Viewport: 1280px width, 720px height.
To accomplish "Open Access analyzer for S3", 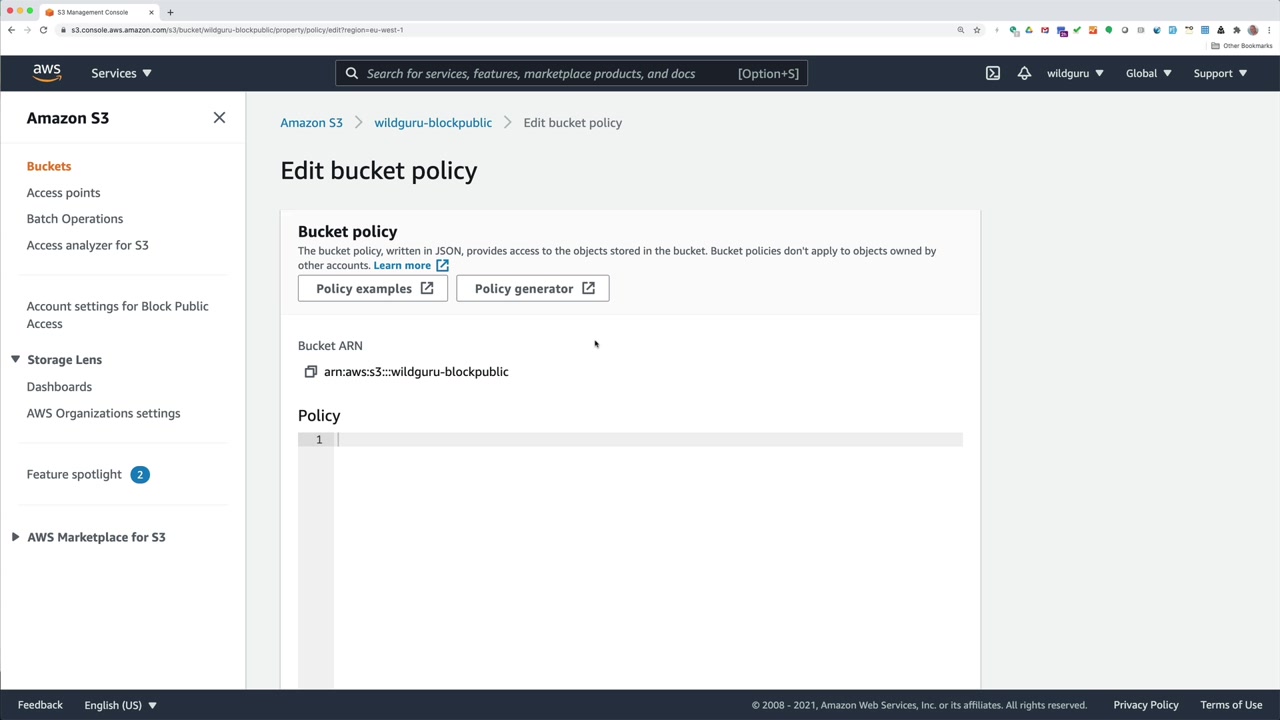I will (x=87, y=245).
